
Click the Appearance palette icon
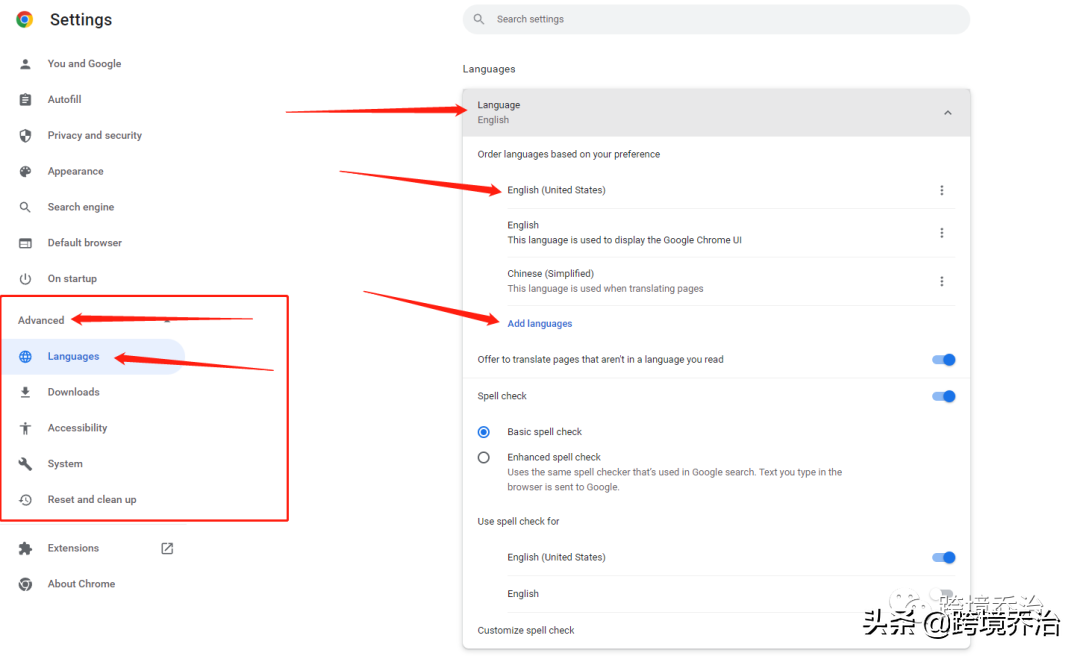tap(25, 172)
